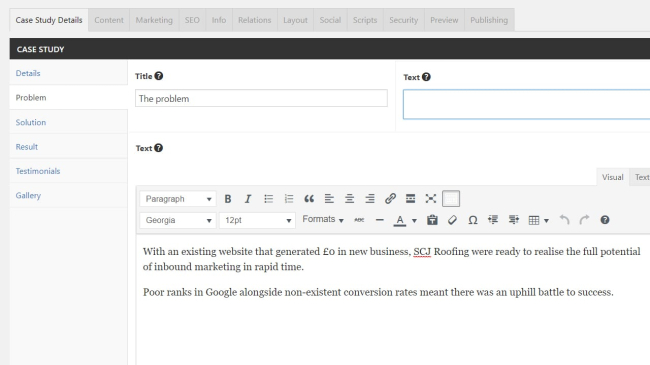Screen dimensions: 650x365
Task: Insert or edit a link
Action: click(390, 199)
